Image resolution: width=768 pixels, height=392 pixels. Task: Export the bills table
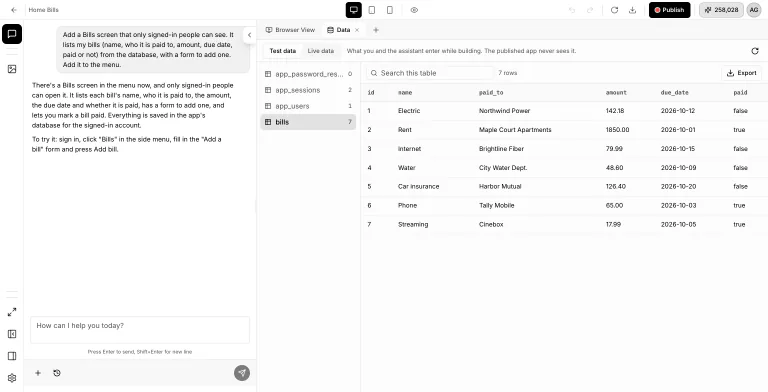tap(742, 73)
